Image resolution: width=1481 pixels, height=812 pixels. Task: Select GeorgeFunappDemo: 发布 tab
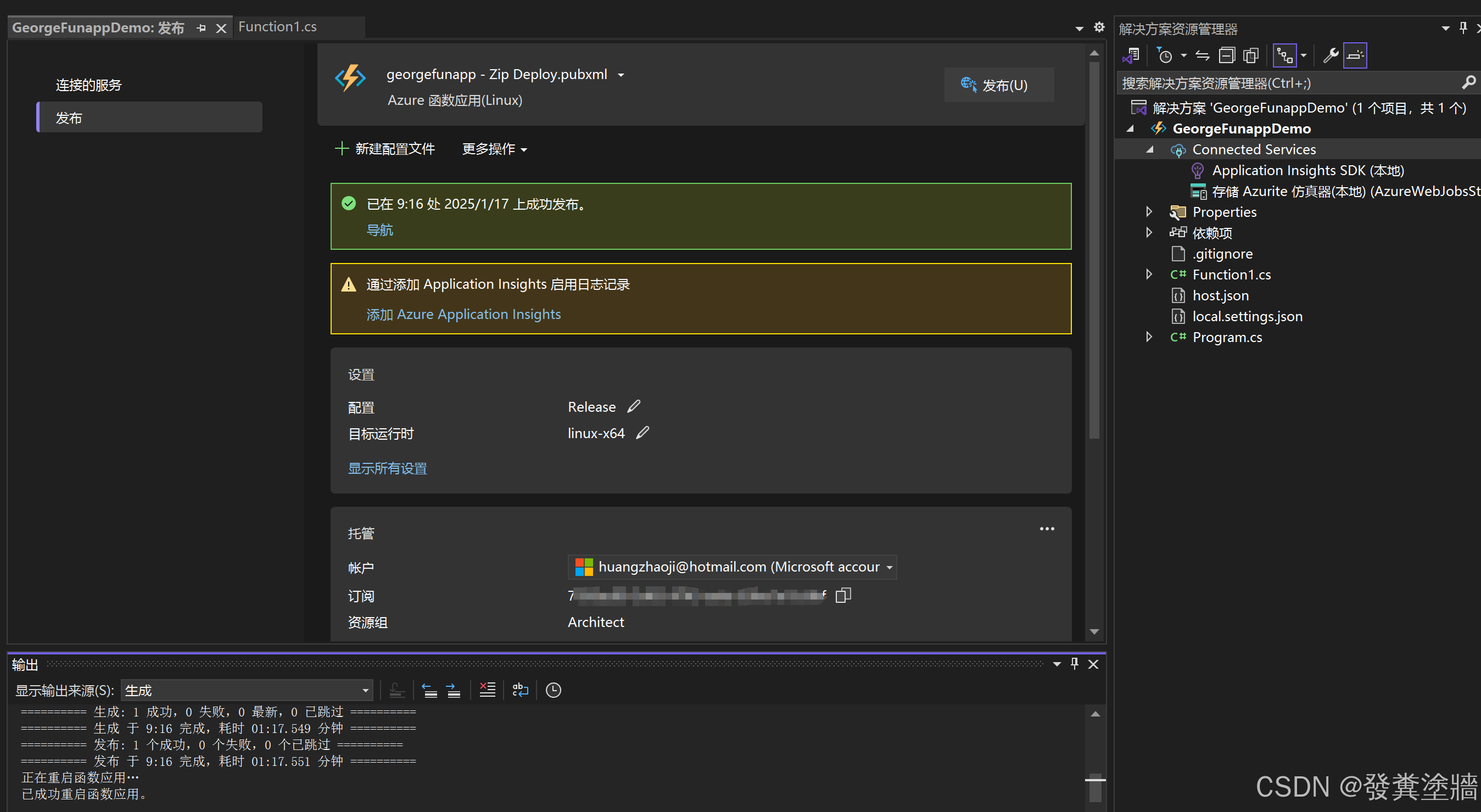pos(98,27)
